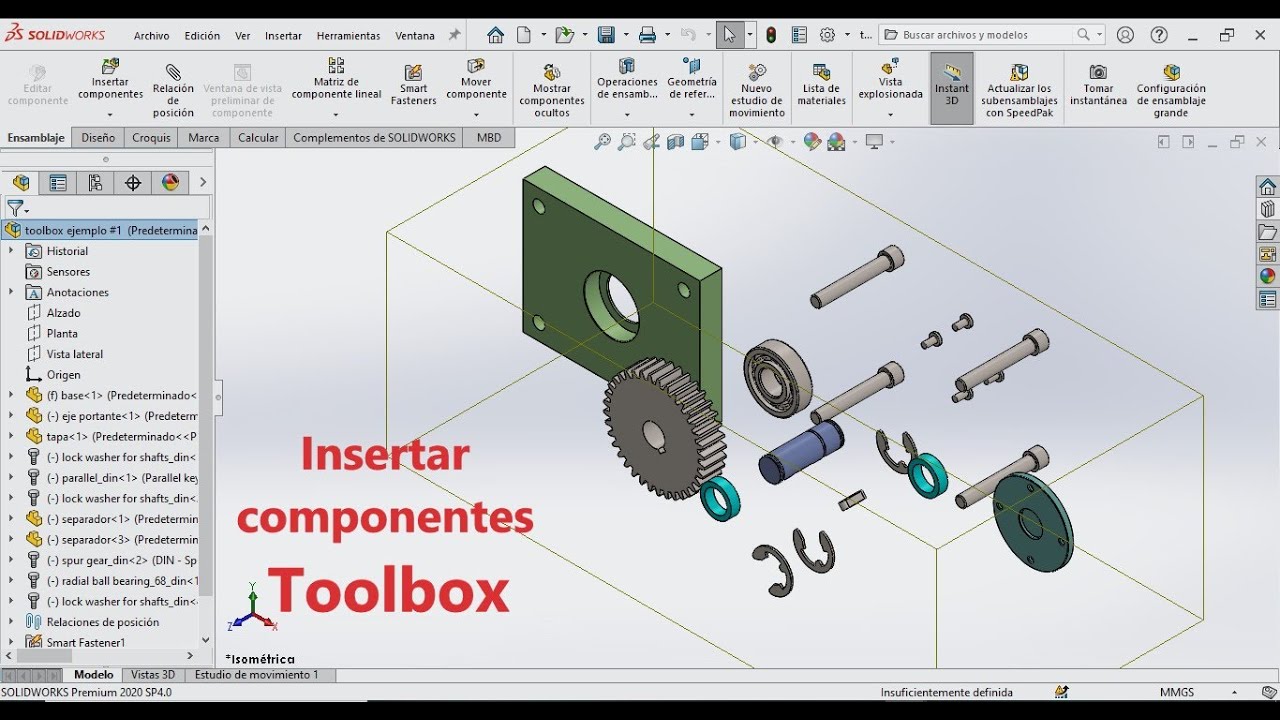The height and width of the screenshot is (720, 1280).
Task: Open the Lista de materiales tool
Action: coord(821,86)
